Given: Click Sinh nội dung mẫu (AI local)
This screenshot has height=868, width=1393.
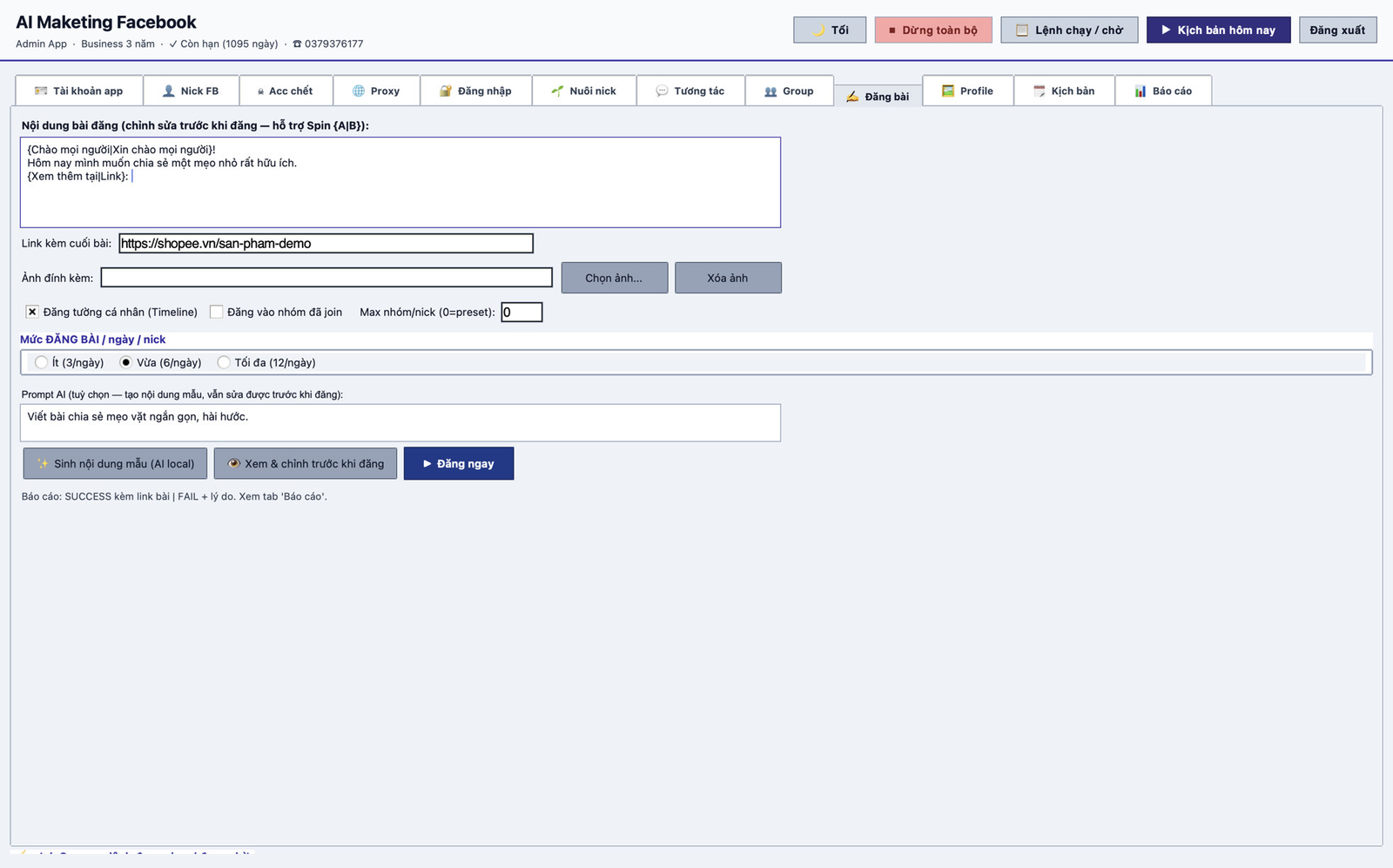Looking at the screenshot, I should tap(115, 463).
